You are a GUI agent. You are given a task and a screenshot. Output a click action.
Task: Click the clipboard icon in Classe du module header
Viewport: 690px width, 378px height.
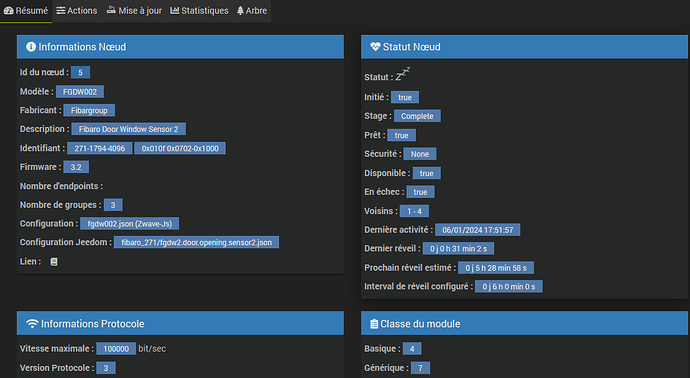[374, 324]
